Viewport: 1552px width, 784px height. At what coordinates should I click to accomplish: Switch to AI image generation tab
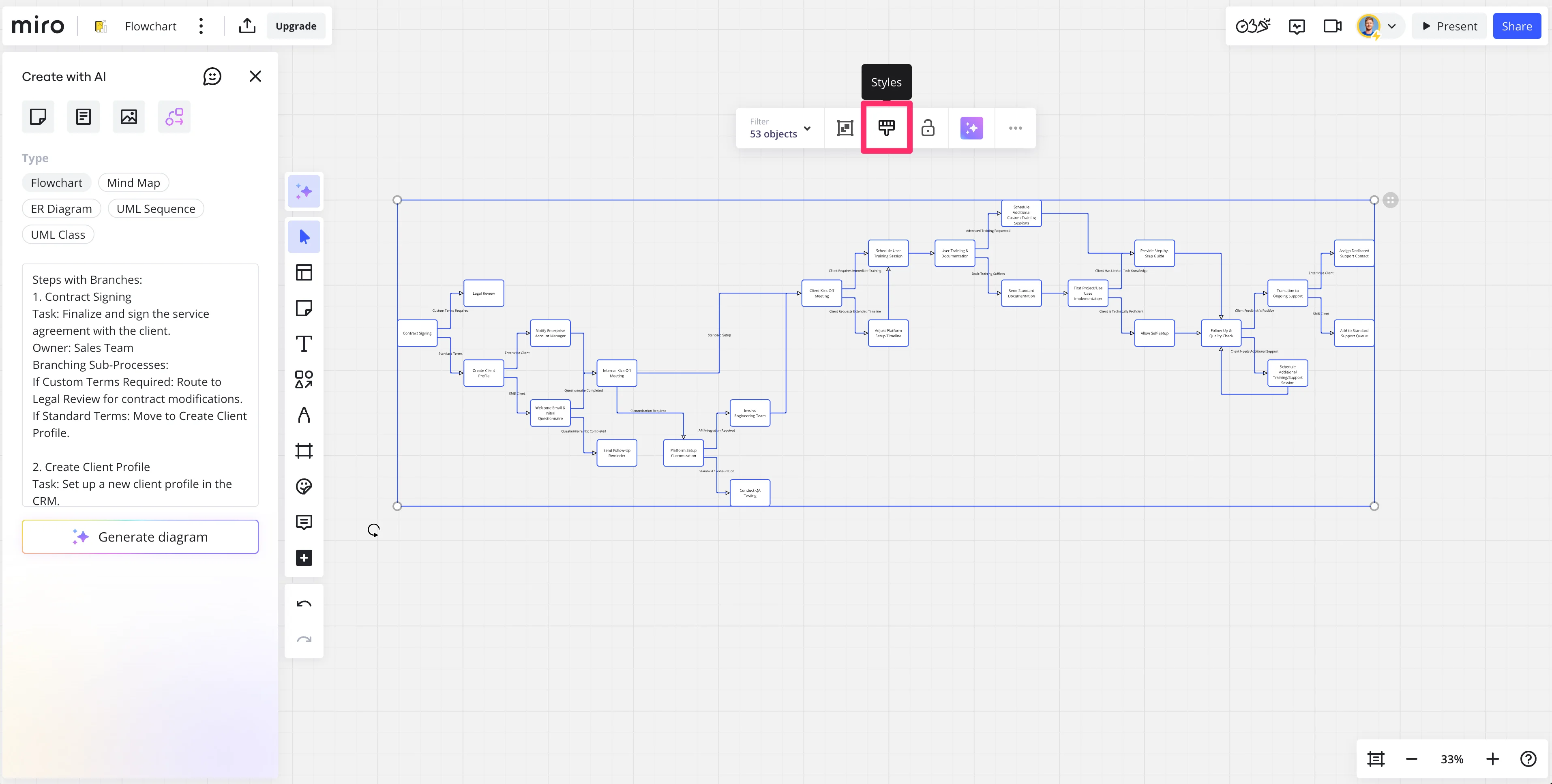[129, 116]
